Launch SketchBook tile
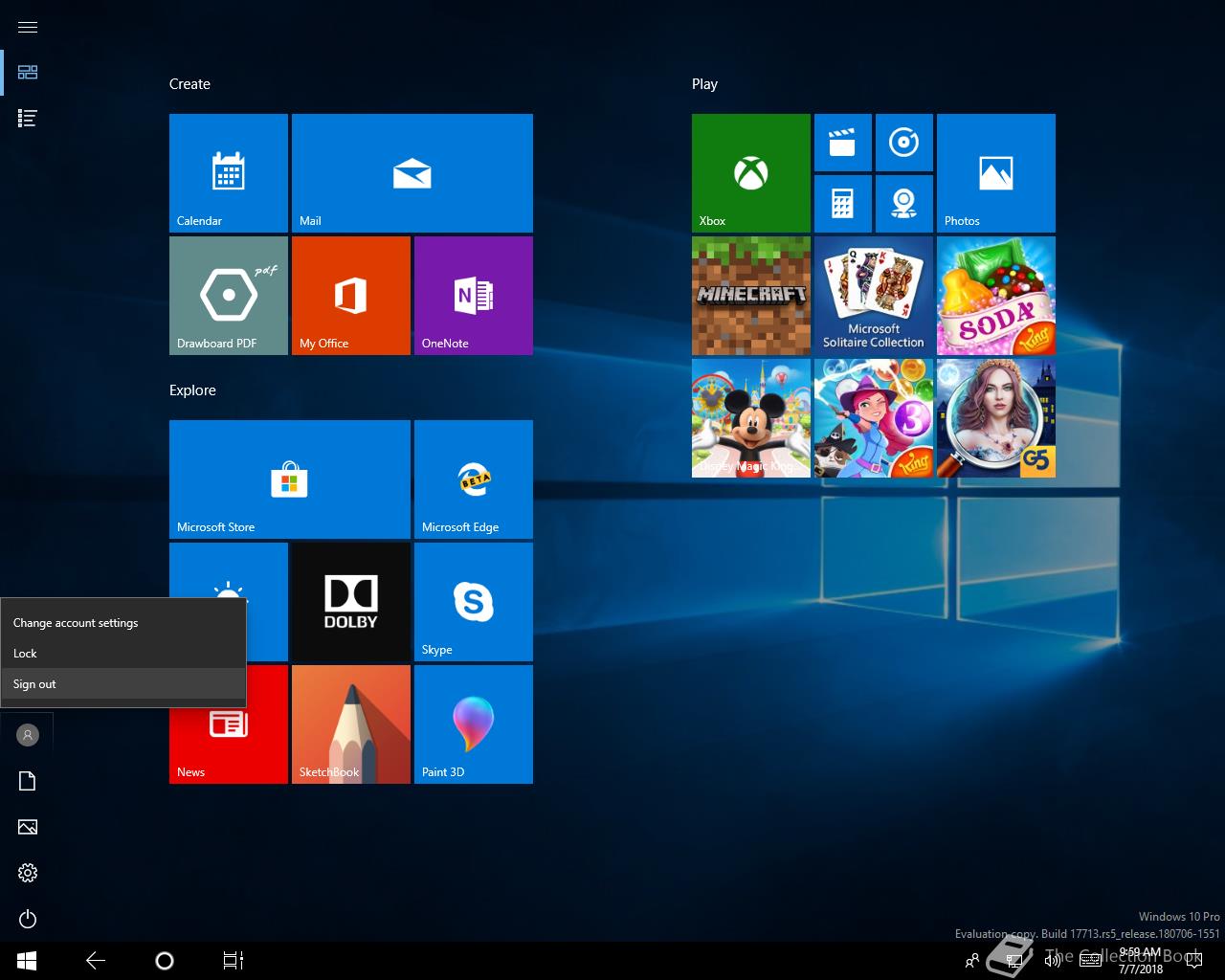The height and width of the screenshot is (980, 1225). pyautogui.click(x=351, y=724)
